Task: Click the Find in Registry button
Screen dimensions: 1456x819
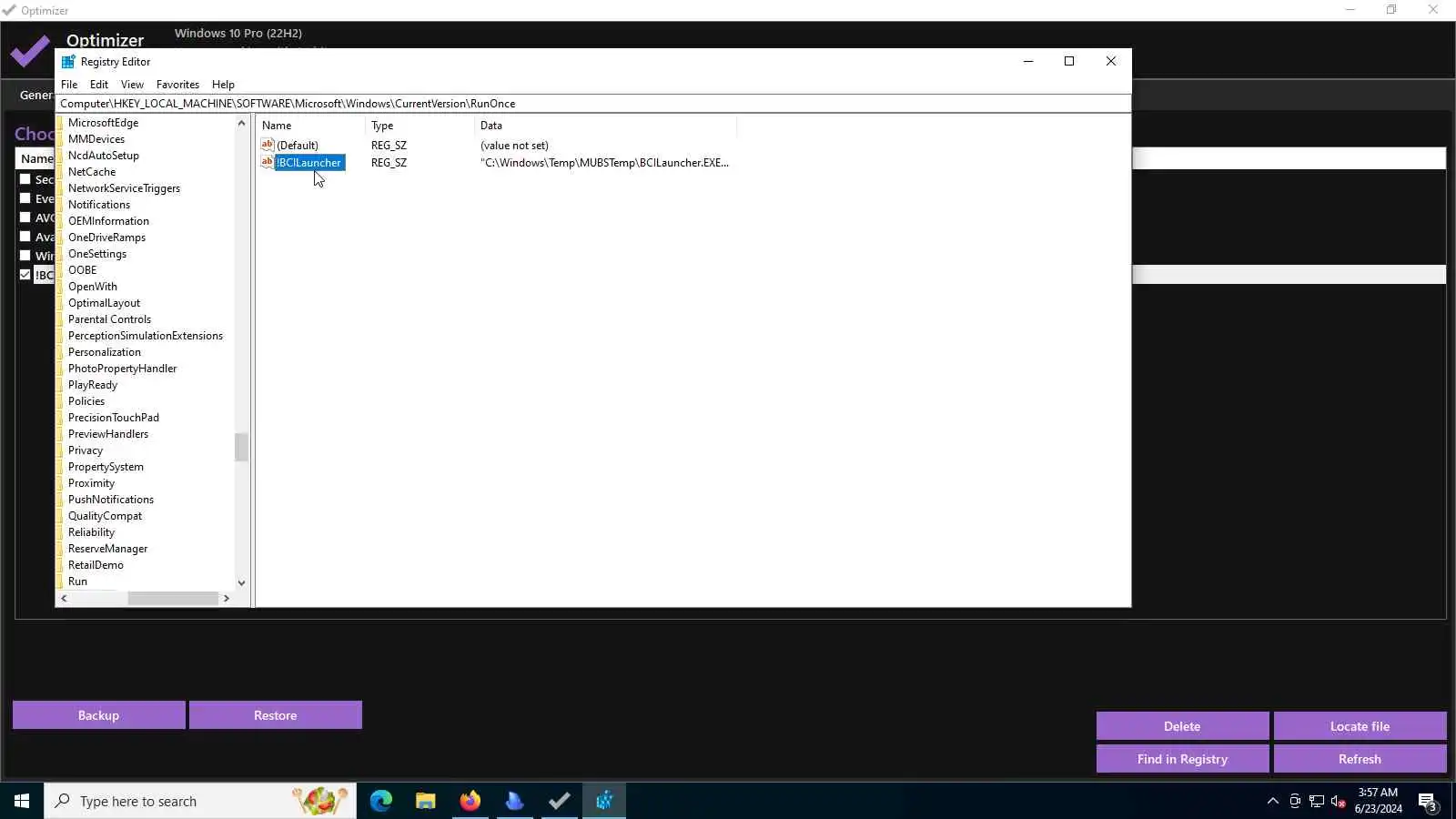Action: coord(1182,759)
